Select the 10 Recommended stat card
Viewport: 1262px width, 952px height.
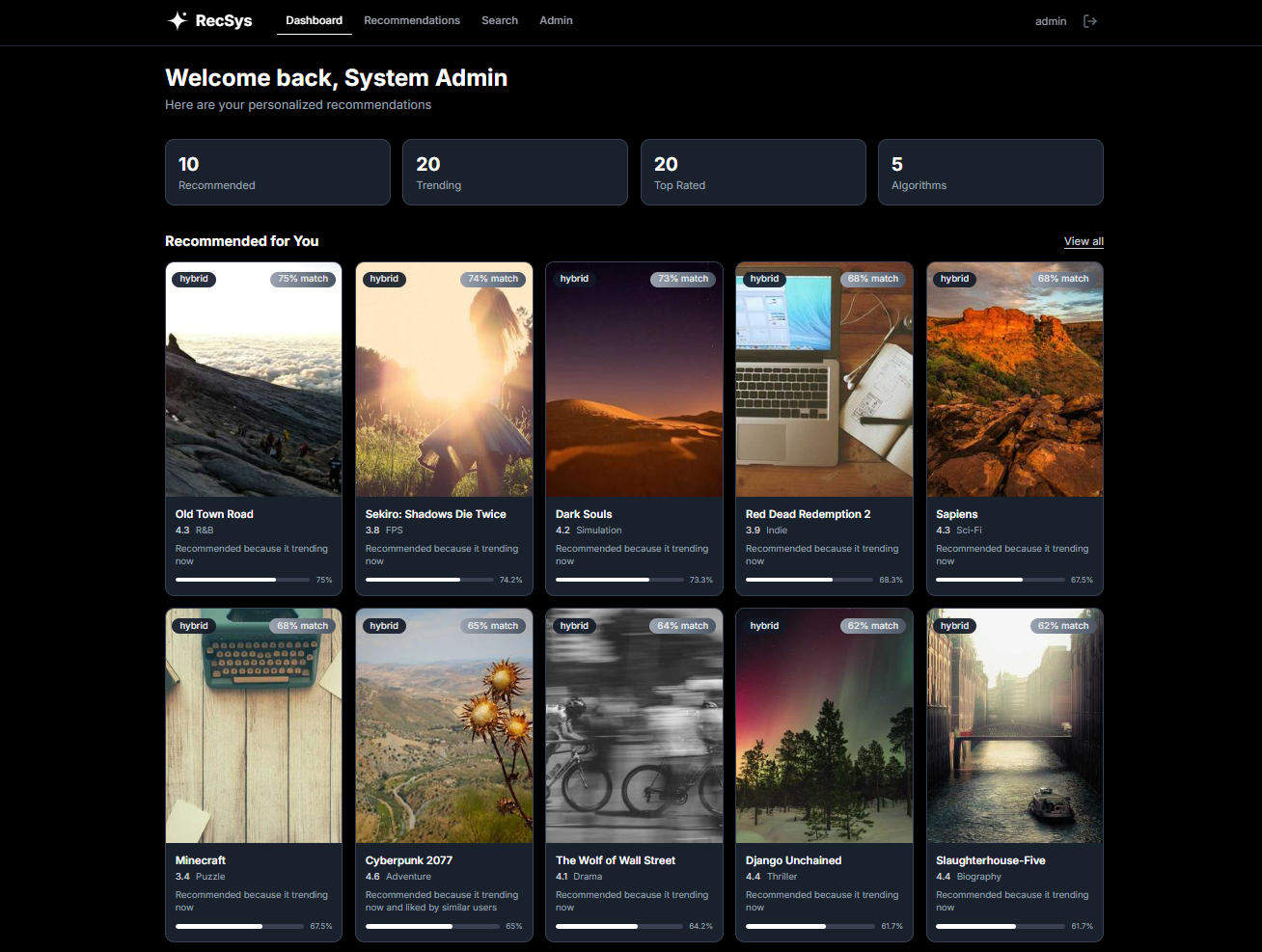click(x=278, y=172)
